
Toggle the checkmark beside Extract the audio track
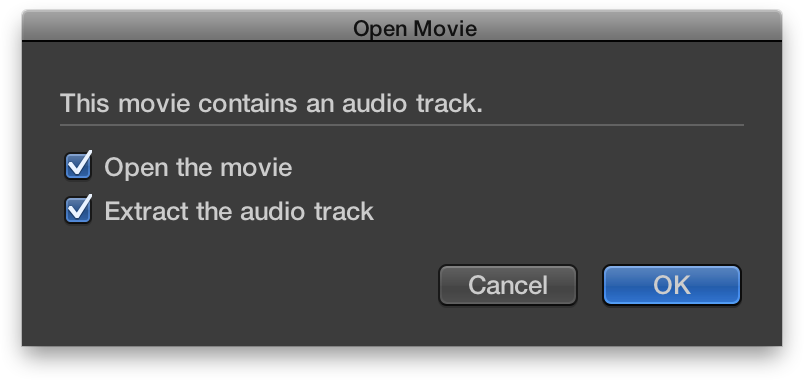click(78, 210)
